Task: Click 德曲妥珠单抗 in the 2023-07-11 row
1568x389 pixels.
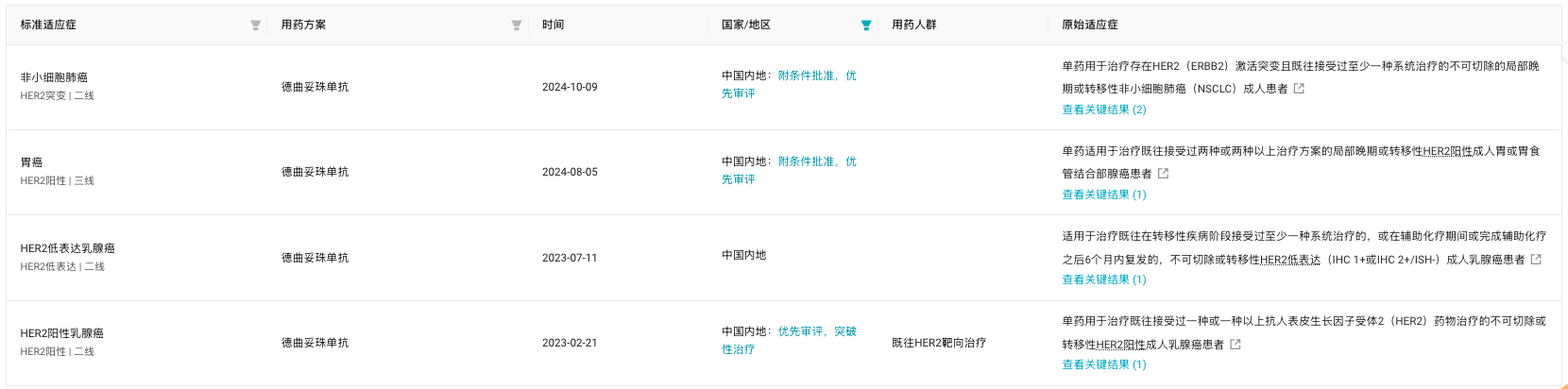Action: (315, 258)
